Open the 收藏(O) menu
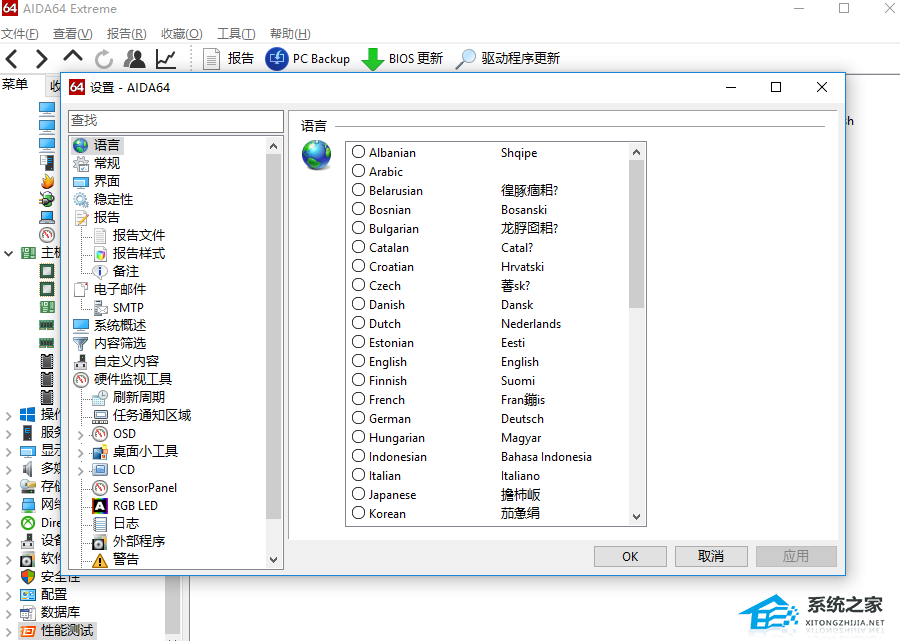This screenshot has width=900, height=641. (181, 34)
